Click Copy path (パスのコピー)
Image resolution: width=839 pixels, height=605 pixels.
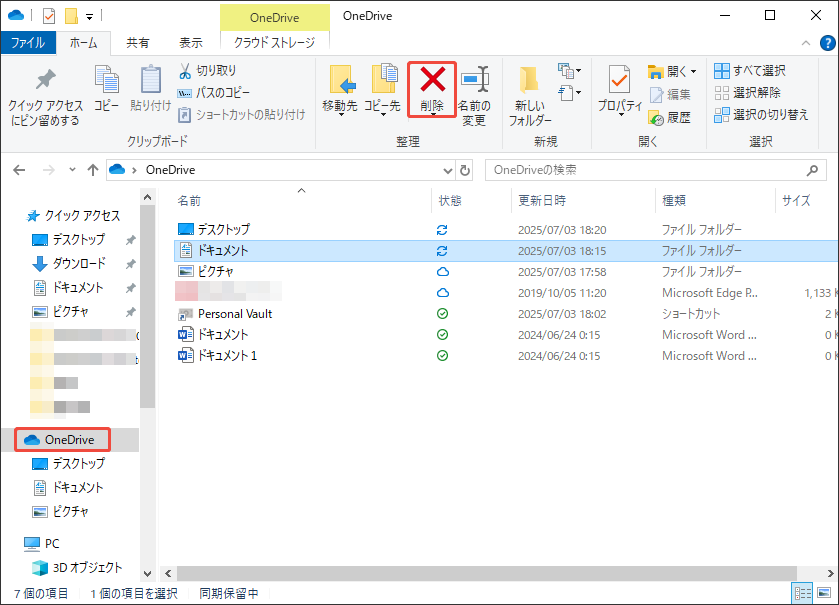tap(214, 93)
